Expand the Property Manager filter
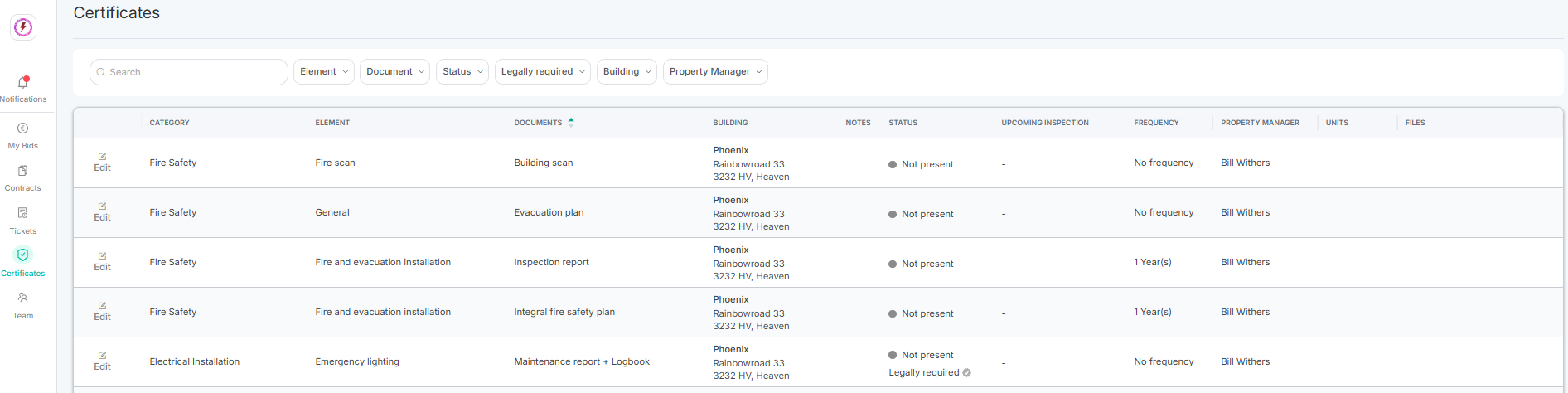Viewport: 1568px width, 393px height. (715, 71)
